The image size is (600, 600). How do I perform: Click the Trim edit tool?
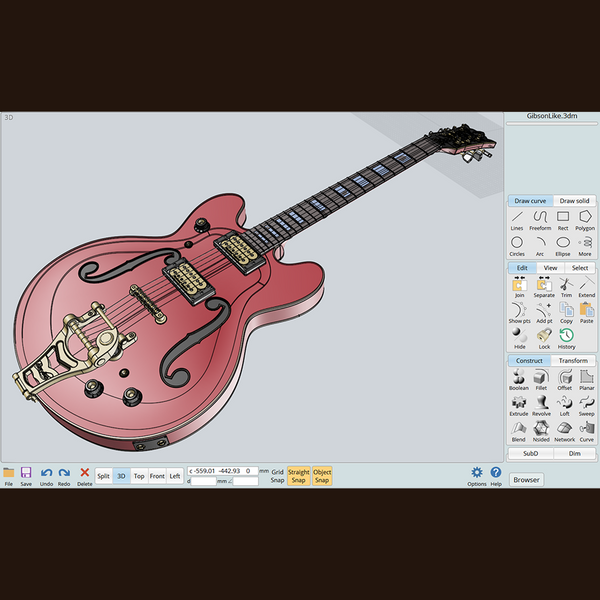coord(566,288)
